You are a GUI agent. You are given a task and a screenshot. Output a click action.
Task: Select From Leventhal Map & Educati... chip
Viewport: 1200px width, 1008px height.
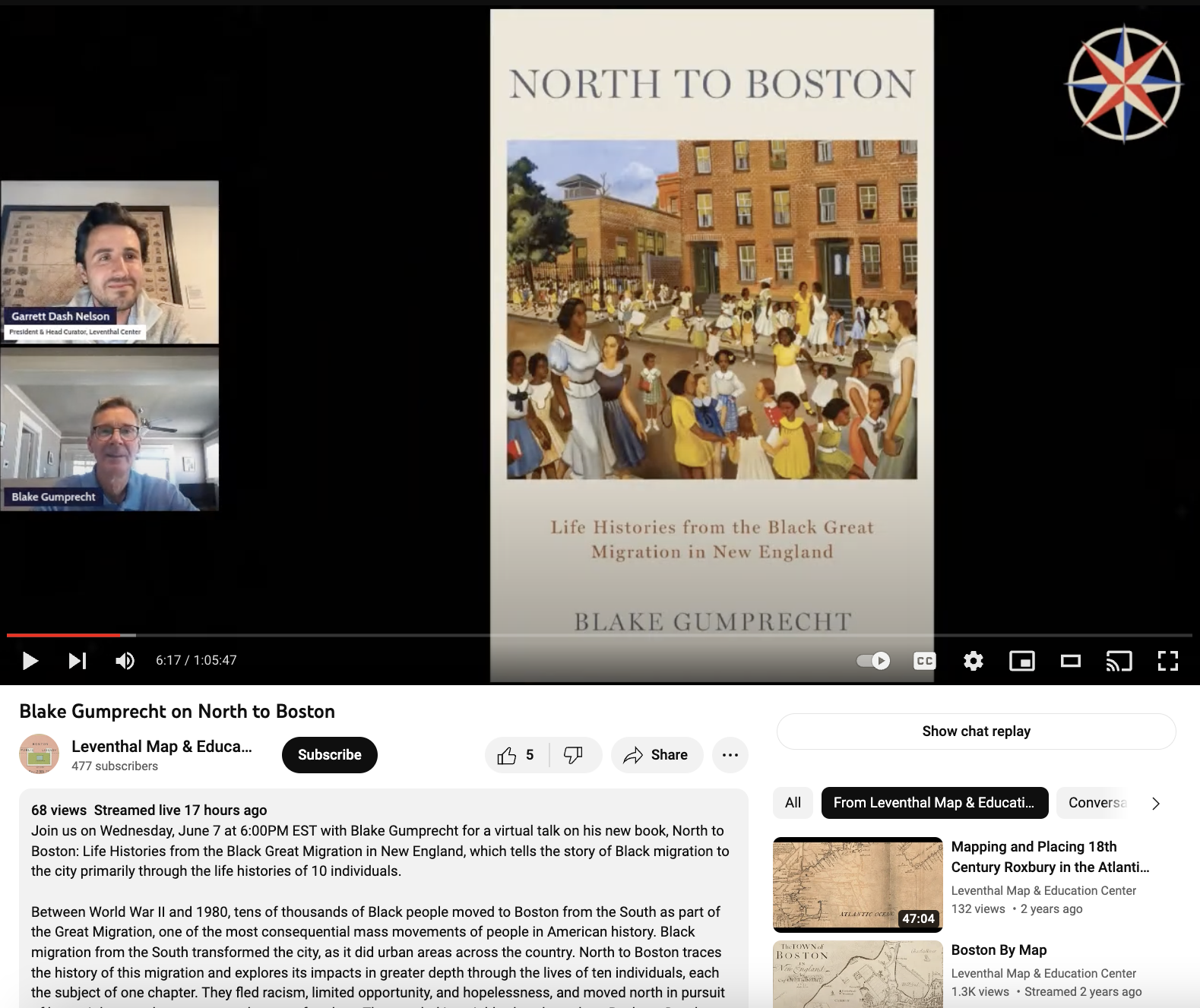(x=935, y=803)
